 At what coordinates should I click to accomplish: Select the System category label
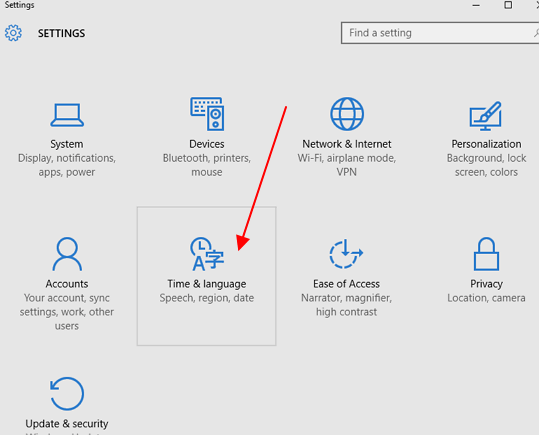67,144
